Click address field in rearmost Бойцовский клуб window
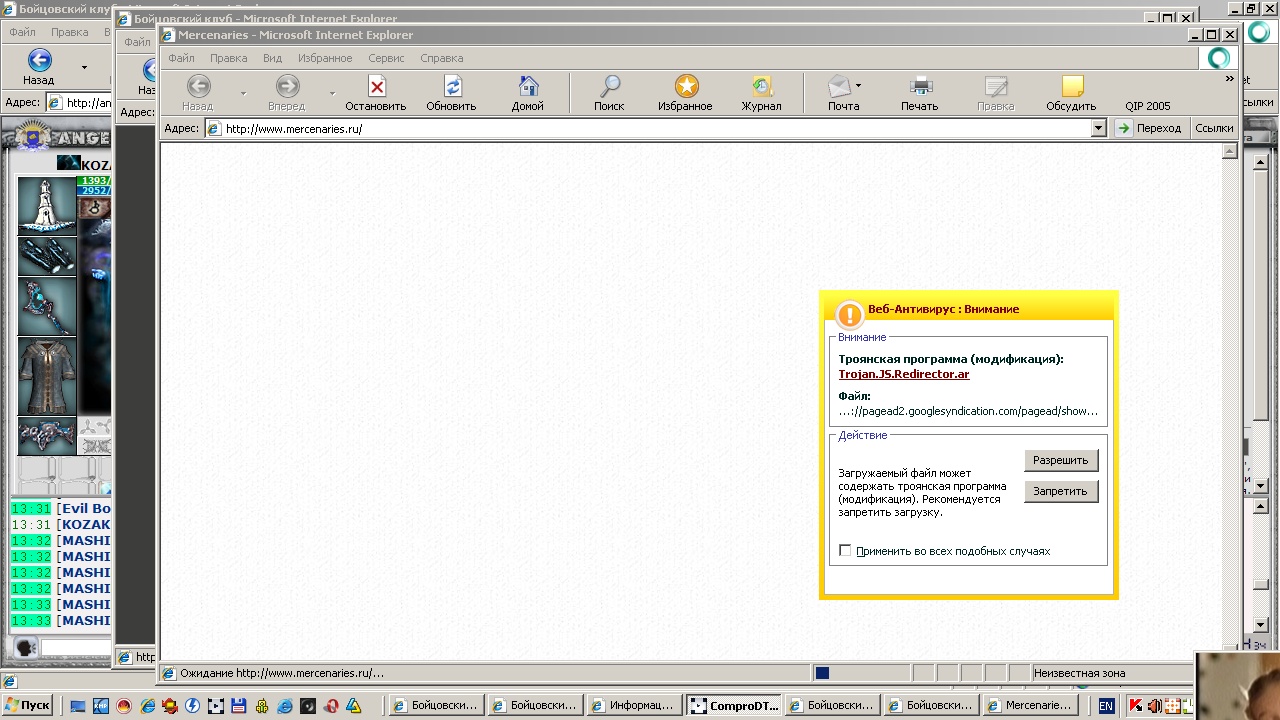This screenshot has width=1280, height=720. click(x=79, y=102)
